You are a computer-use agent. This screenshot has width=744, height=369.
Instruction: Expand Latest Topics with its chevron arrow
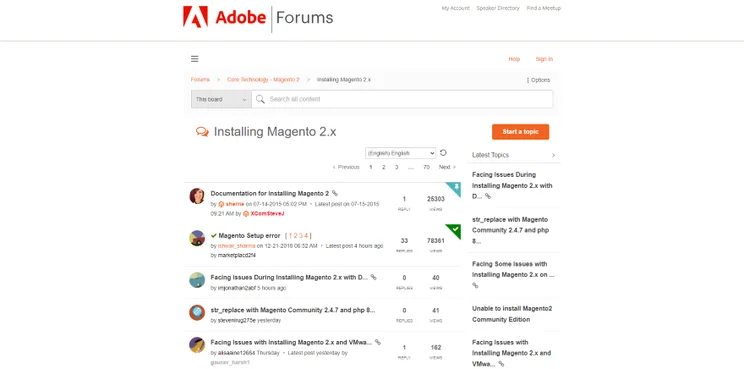553,155
